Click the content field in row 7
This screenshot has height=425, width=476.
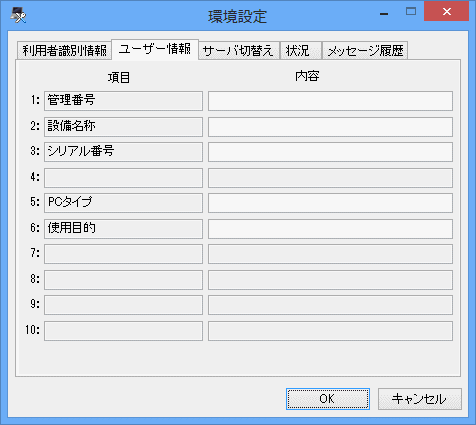click(330, 254)
